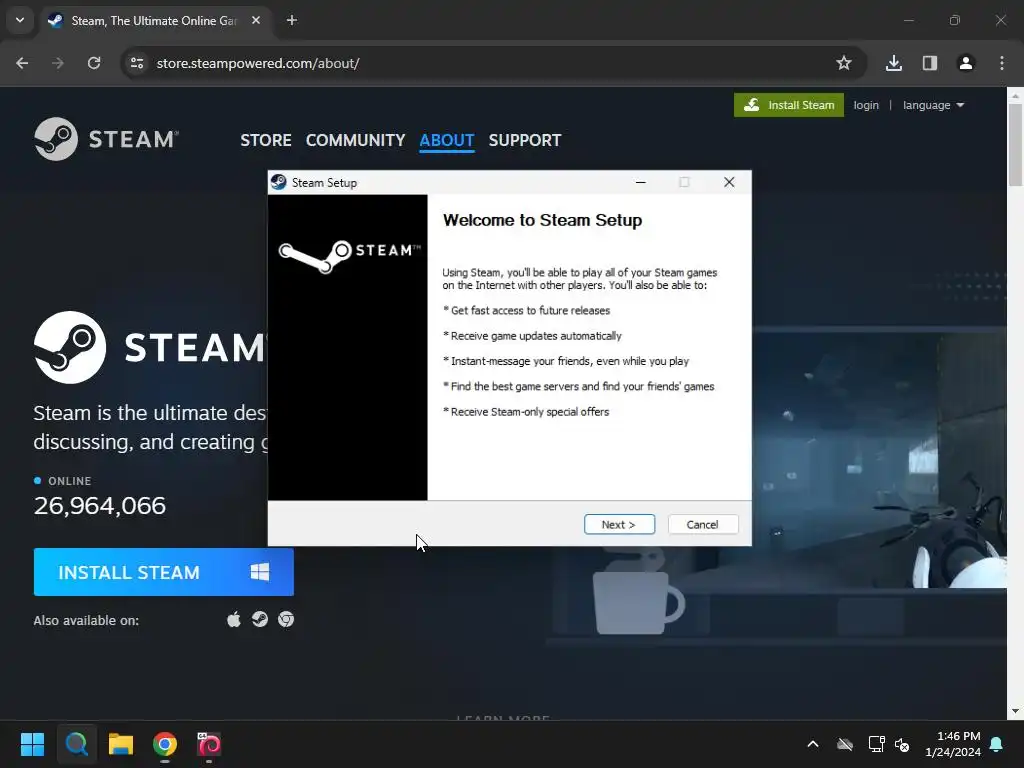Click the online count 26,964,066
The image size is (1024, 768).
coord(99,505)
